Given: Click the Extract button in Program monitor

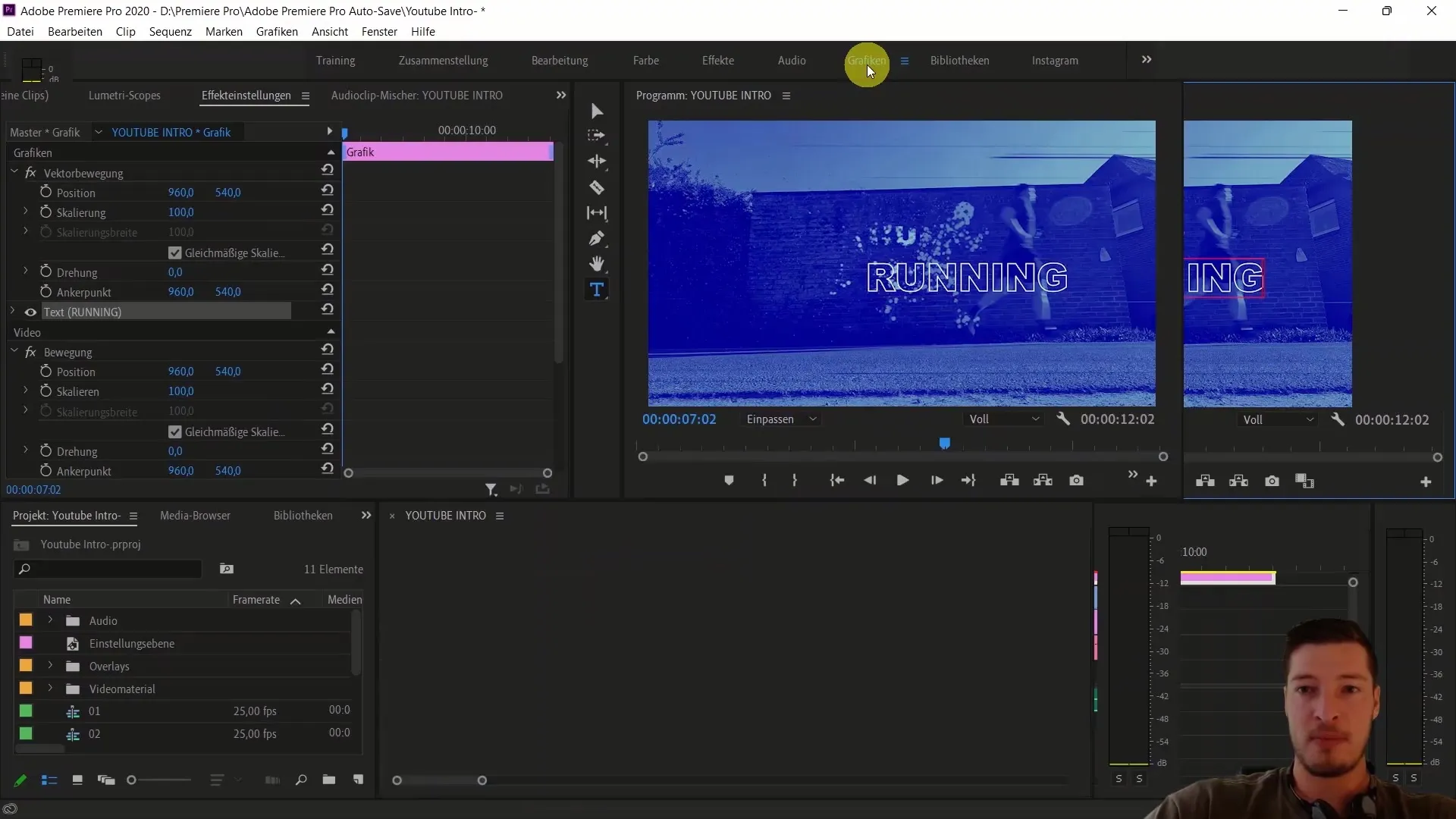Looking at the screenshot, I should click(1043, 481).
